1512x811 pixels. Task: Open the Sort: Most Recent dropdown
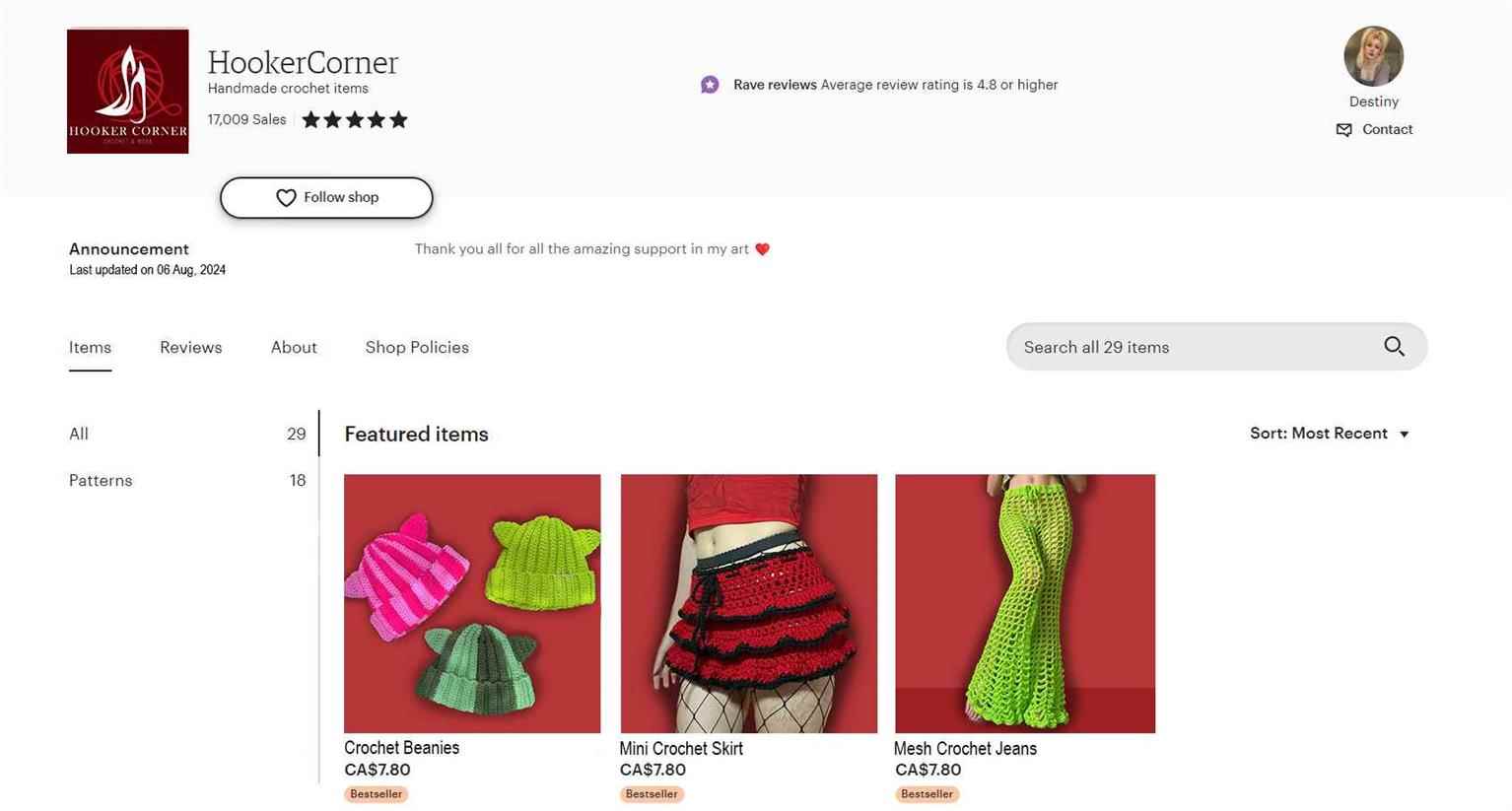1330,434
